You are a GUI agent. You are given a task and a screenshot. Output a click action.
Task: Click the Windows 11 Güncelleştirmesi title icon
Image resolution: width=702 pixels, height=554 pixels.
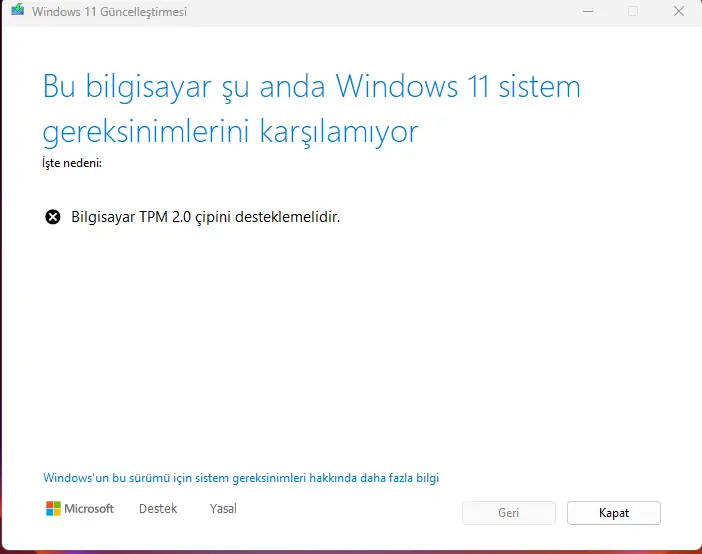click(17, 10)
